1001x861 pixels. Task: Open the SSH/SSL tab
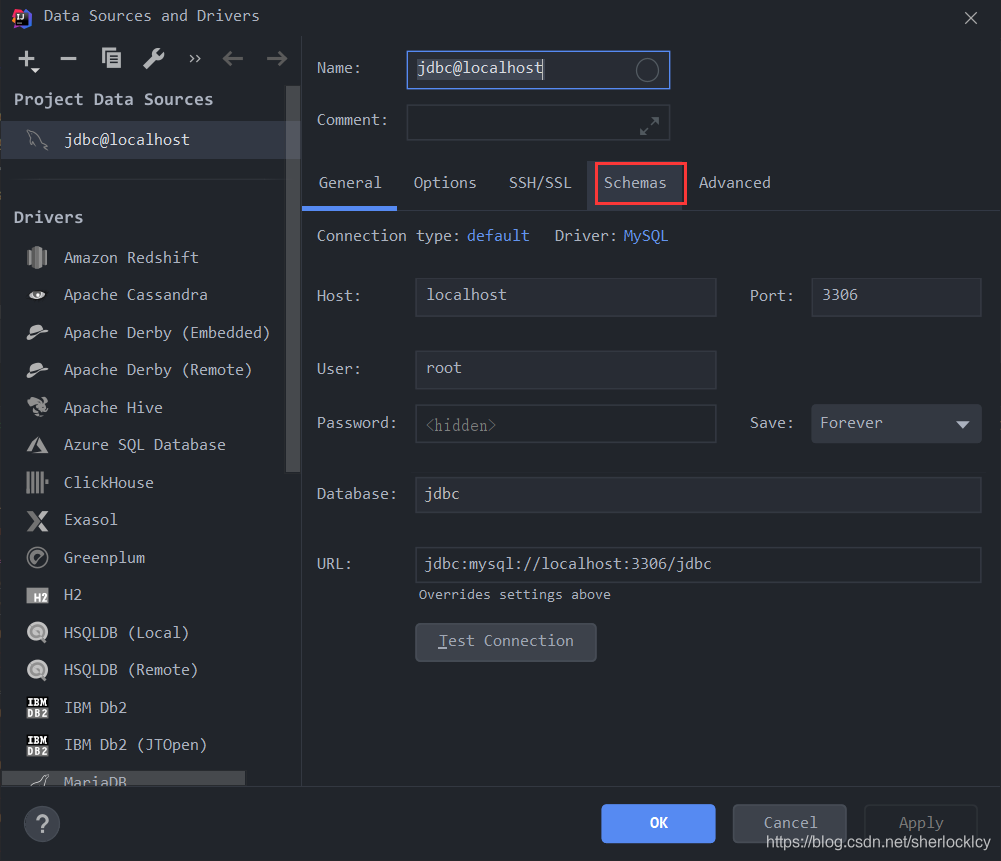click(540, 183)
